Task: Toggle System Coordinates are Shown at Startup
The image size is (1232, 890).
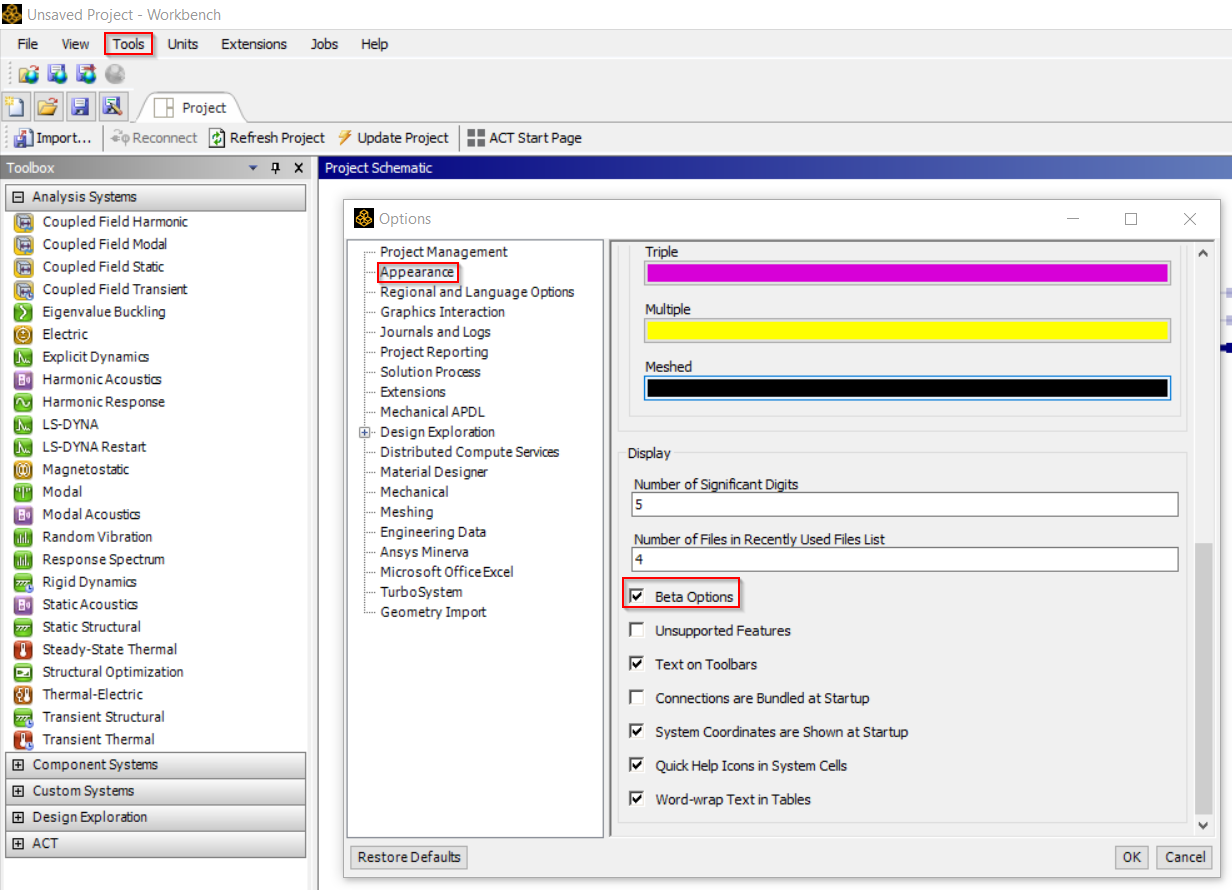Action: coord(636,731)
